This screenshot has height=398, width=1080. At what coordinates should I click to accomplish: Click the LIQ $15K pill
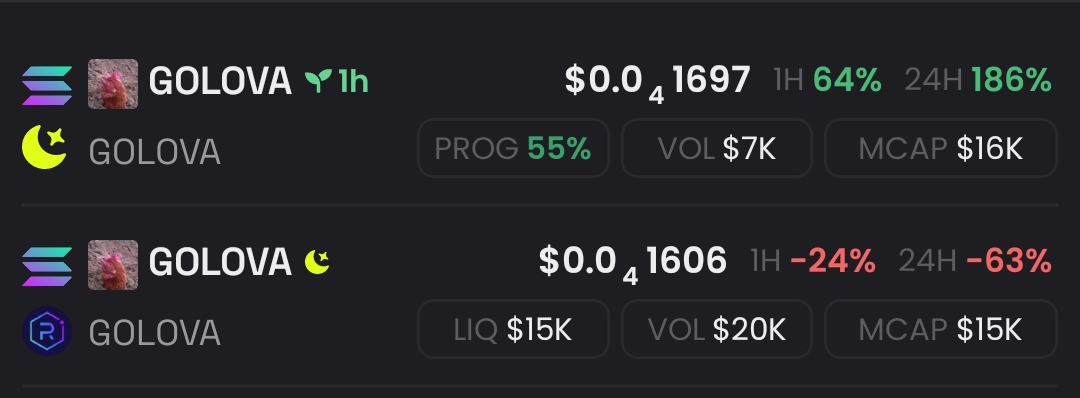[x=513, y=329]
